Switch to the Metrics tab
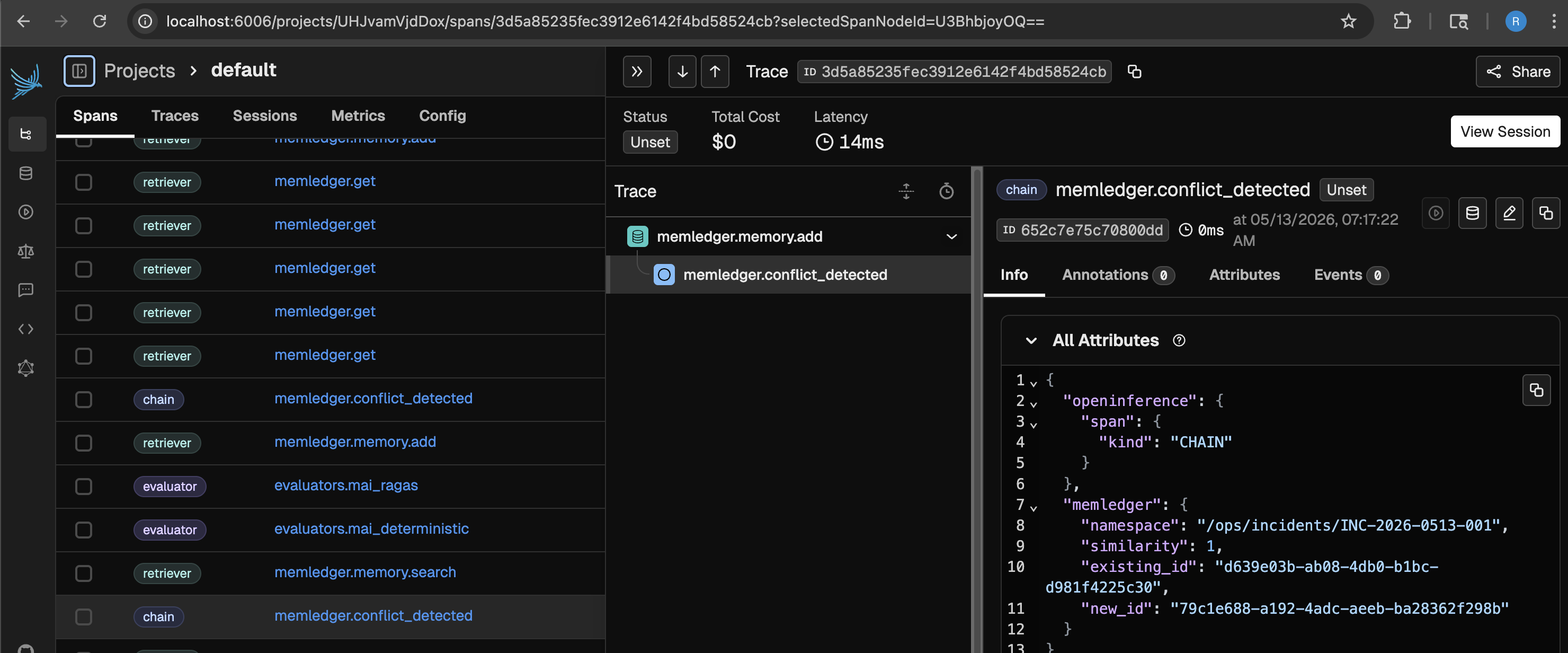The height and width of the screenshot is (653, 1568). click(x=358, y=116)
